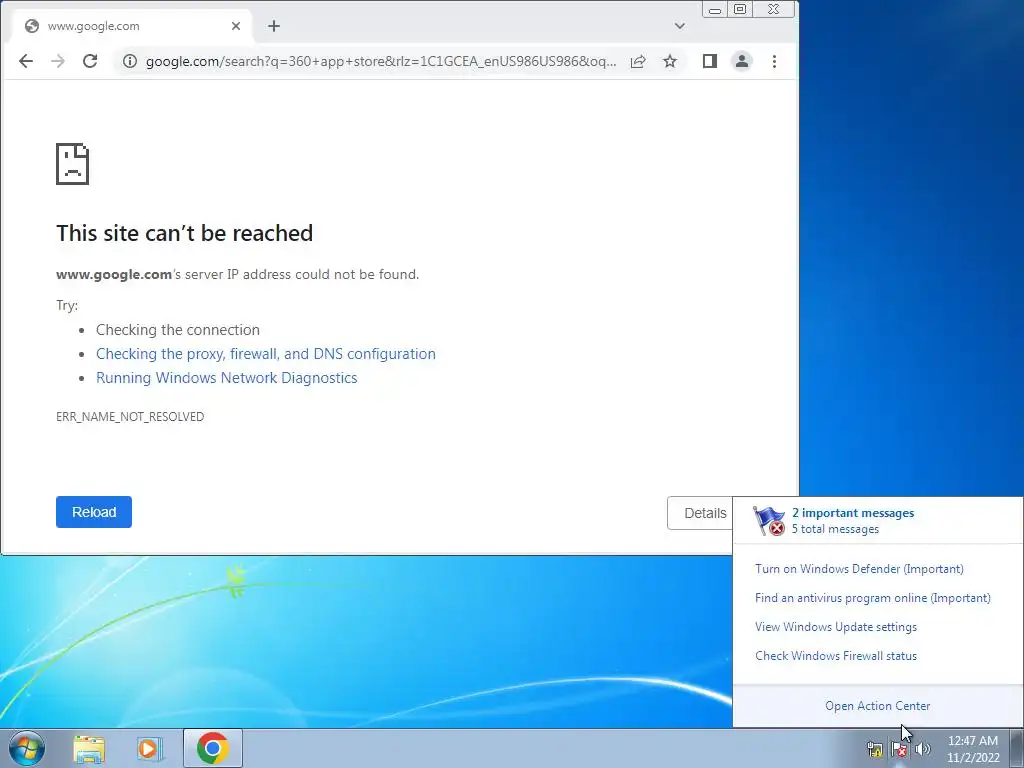The height and width of the screenshot is (768, 1024).
Task: Click the 2 important messages header
Action: pyautogui.click(x=853, y=513)
